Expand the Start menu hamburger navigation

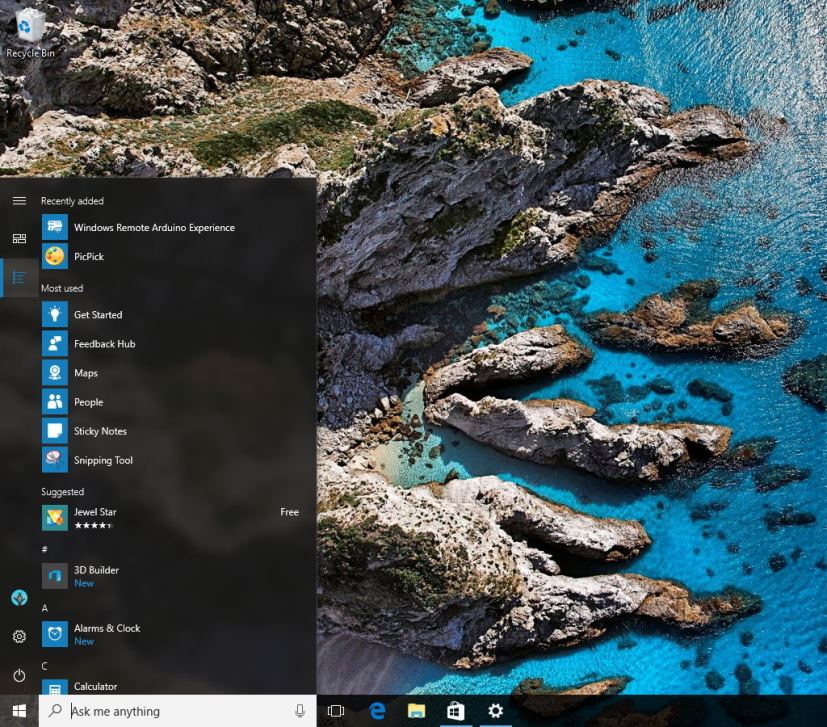[x=19, y=200]
